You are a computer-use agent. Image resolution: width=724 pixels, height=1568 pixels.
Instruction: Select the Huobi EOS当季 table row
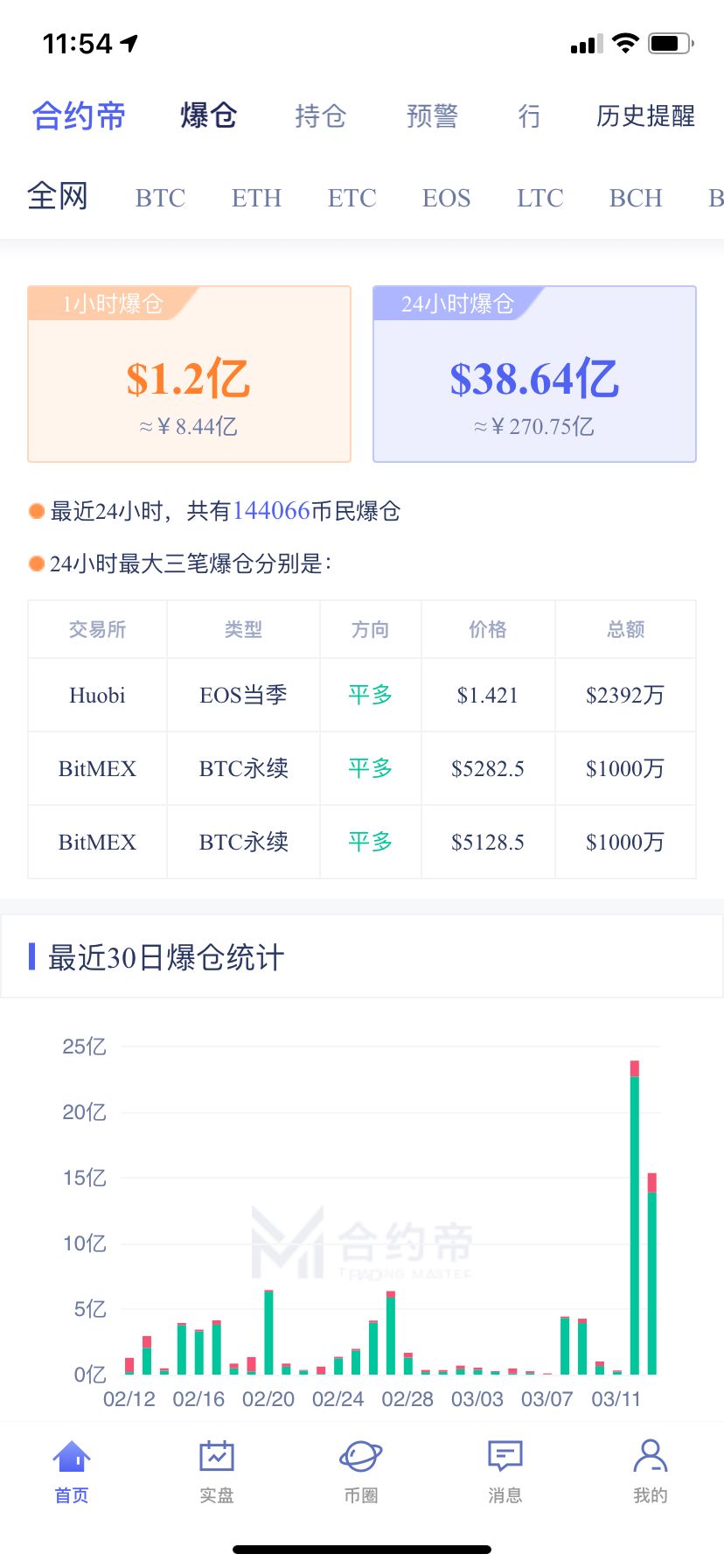361,695
